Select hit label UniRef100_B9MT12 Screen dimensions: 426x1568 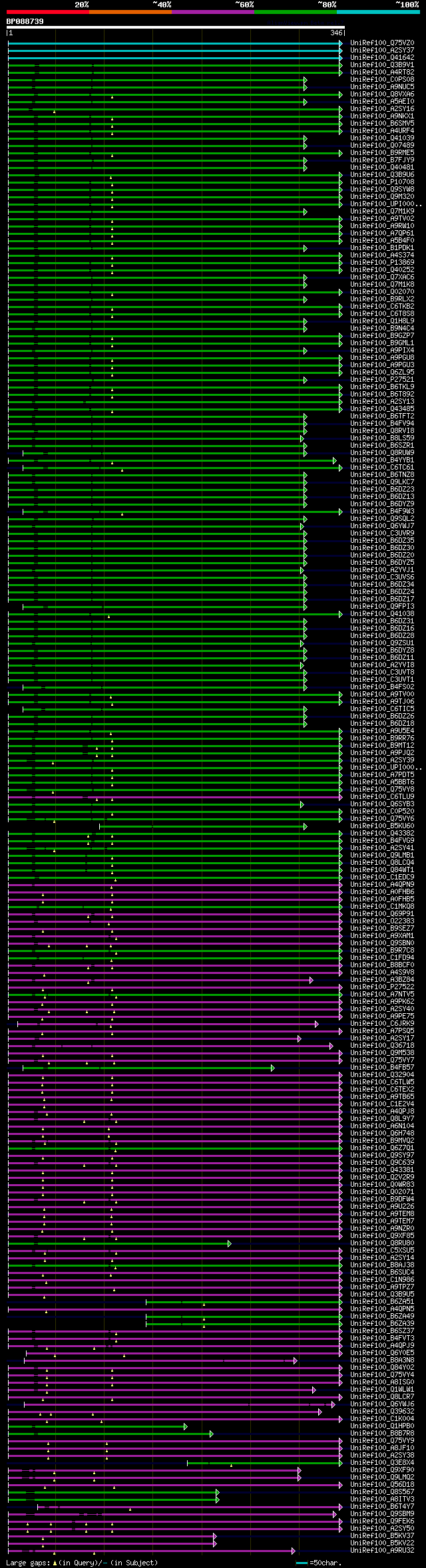(x=382, y=746)
